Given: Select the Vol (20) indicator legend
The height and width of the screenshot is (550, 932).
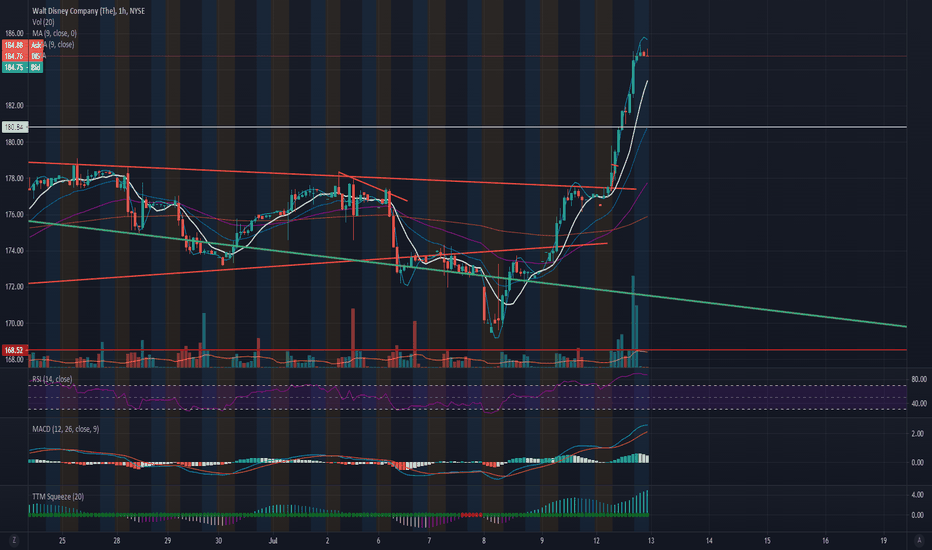Looking at the screenshot, I should coord(43,22).
